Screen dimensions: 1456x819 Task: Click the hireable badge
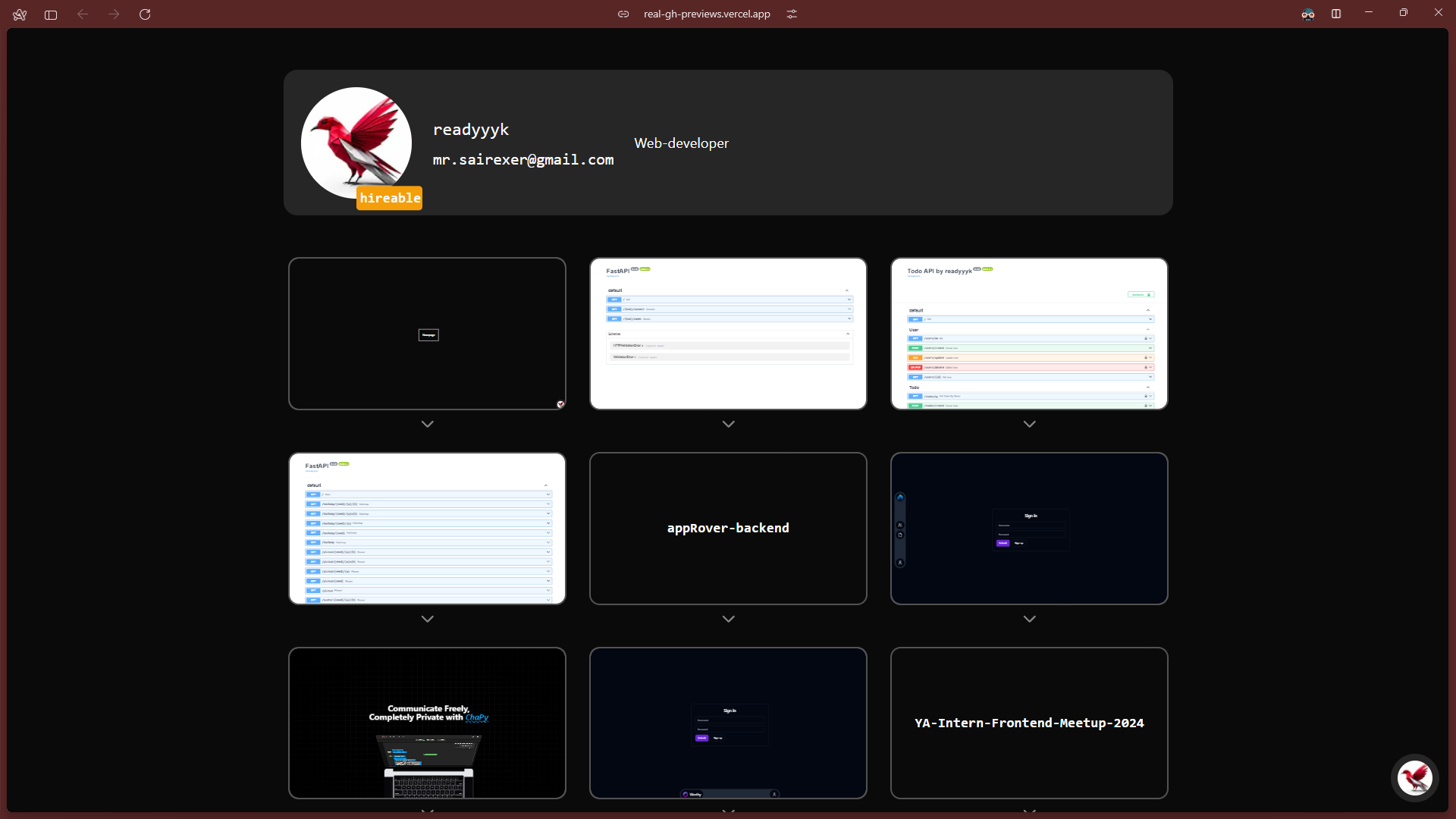[x=390, y=198]
